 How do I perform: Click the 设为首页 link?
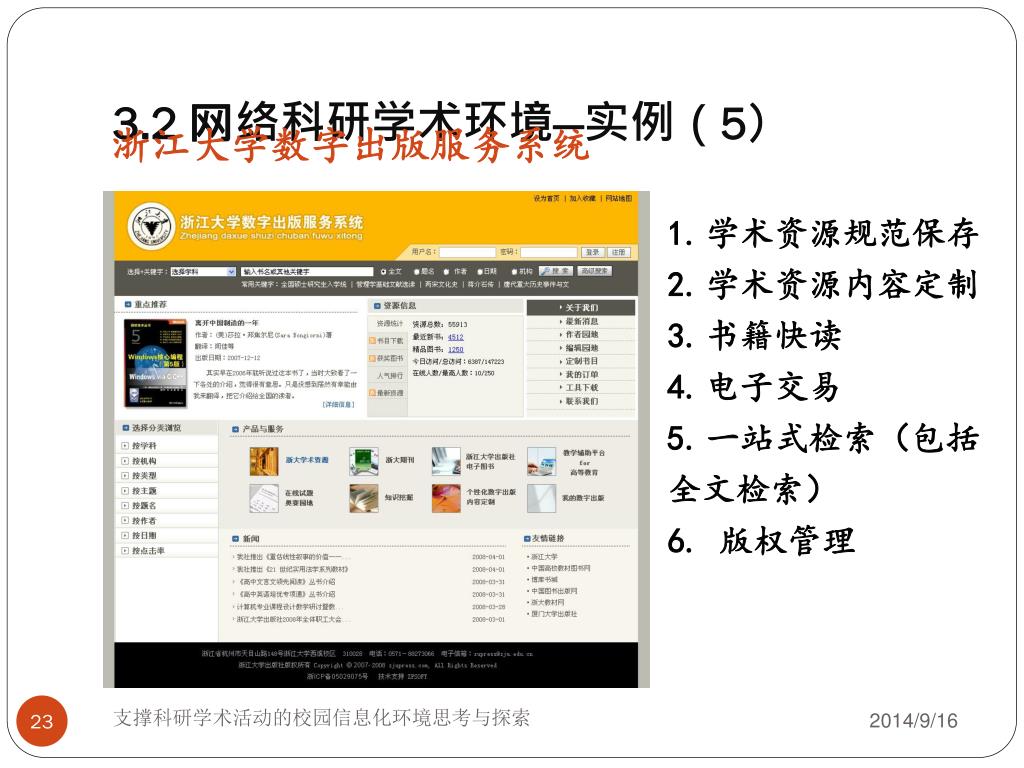(x=547, y=199)
